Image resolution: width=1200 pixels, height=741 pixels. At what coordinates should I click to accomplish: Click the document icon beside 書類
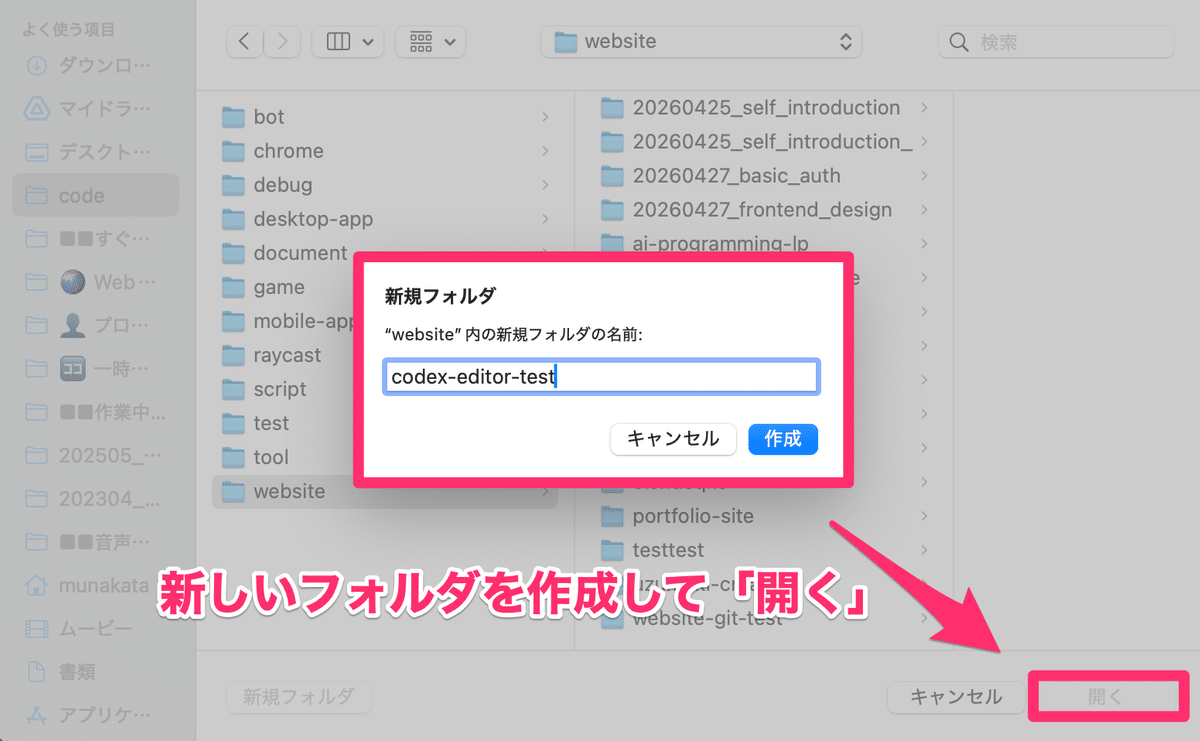pyautogui.click(x=36, y=671)
